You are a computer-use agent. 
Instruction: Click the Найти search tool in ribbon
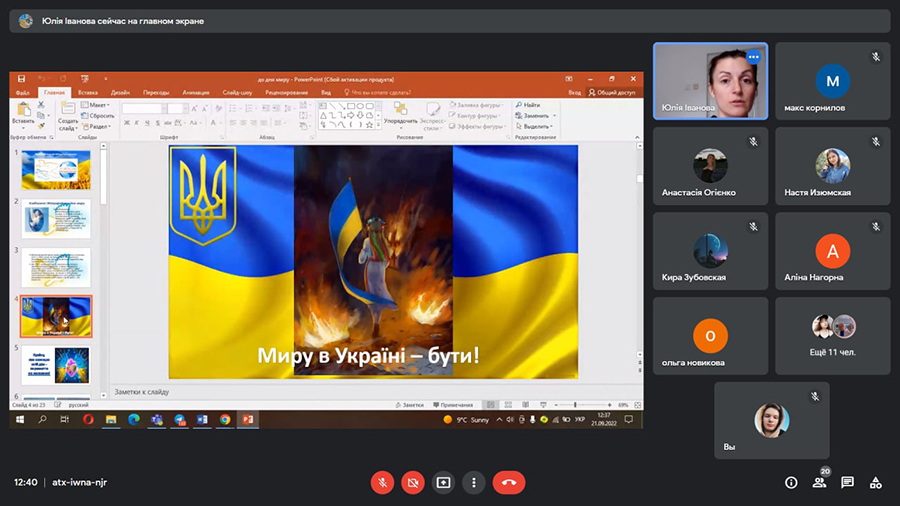click(530, 105)
